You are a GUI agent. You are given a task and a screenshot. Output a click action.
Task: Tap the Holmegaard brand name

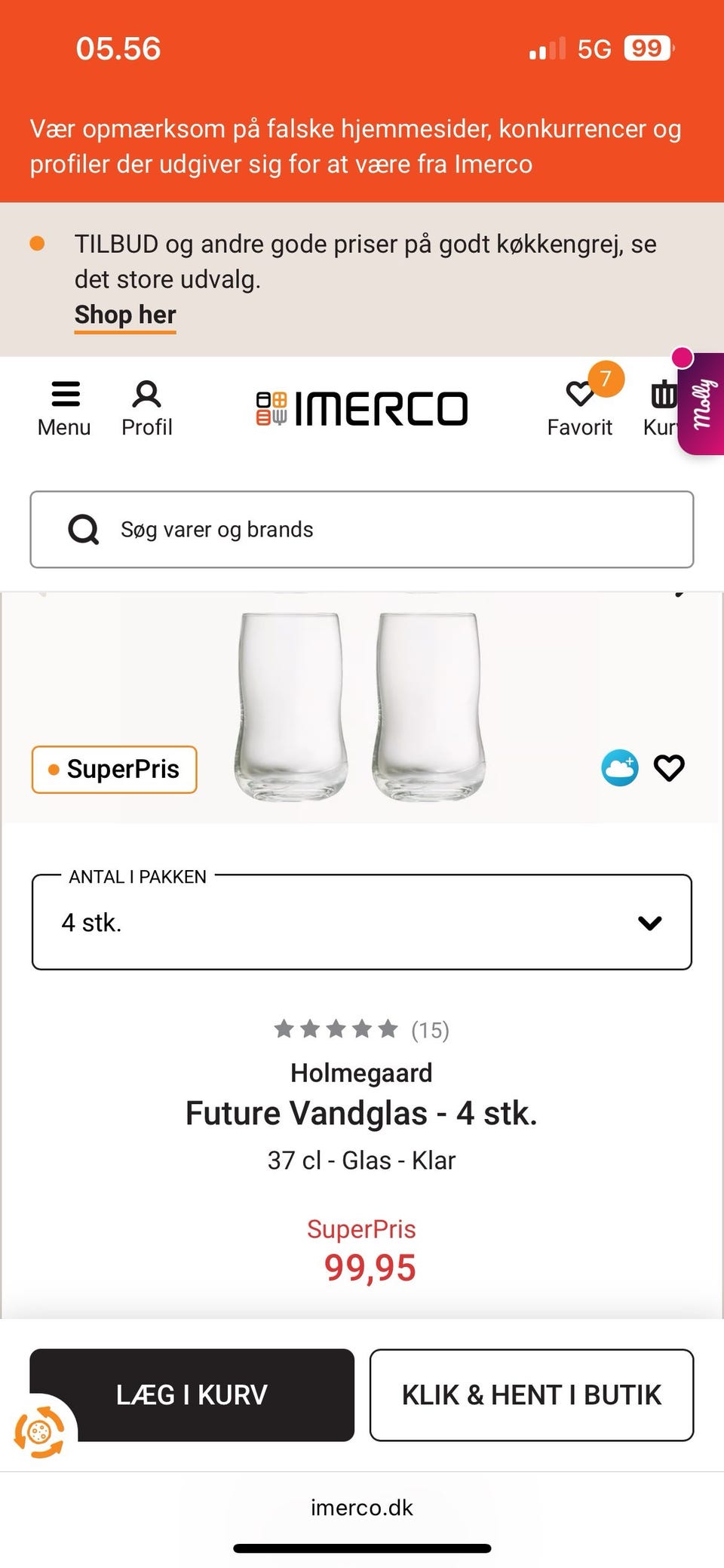click(362, 1073)
